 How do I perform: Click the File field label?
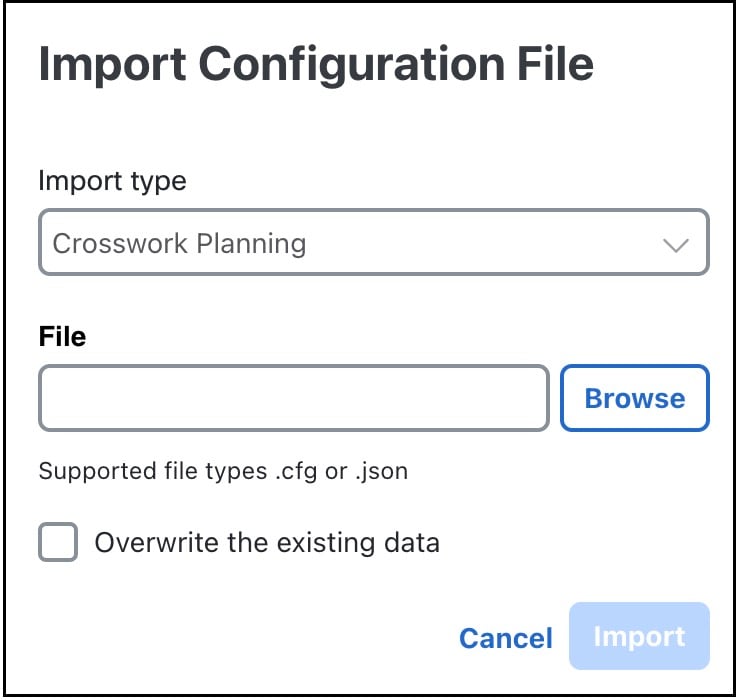tap(62, 337)
